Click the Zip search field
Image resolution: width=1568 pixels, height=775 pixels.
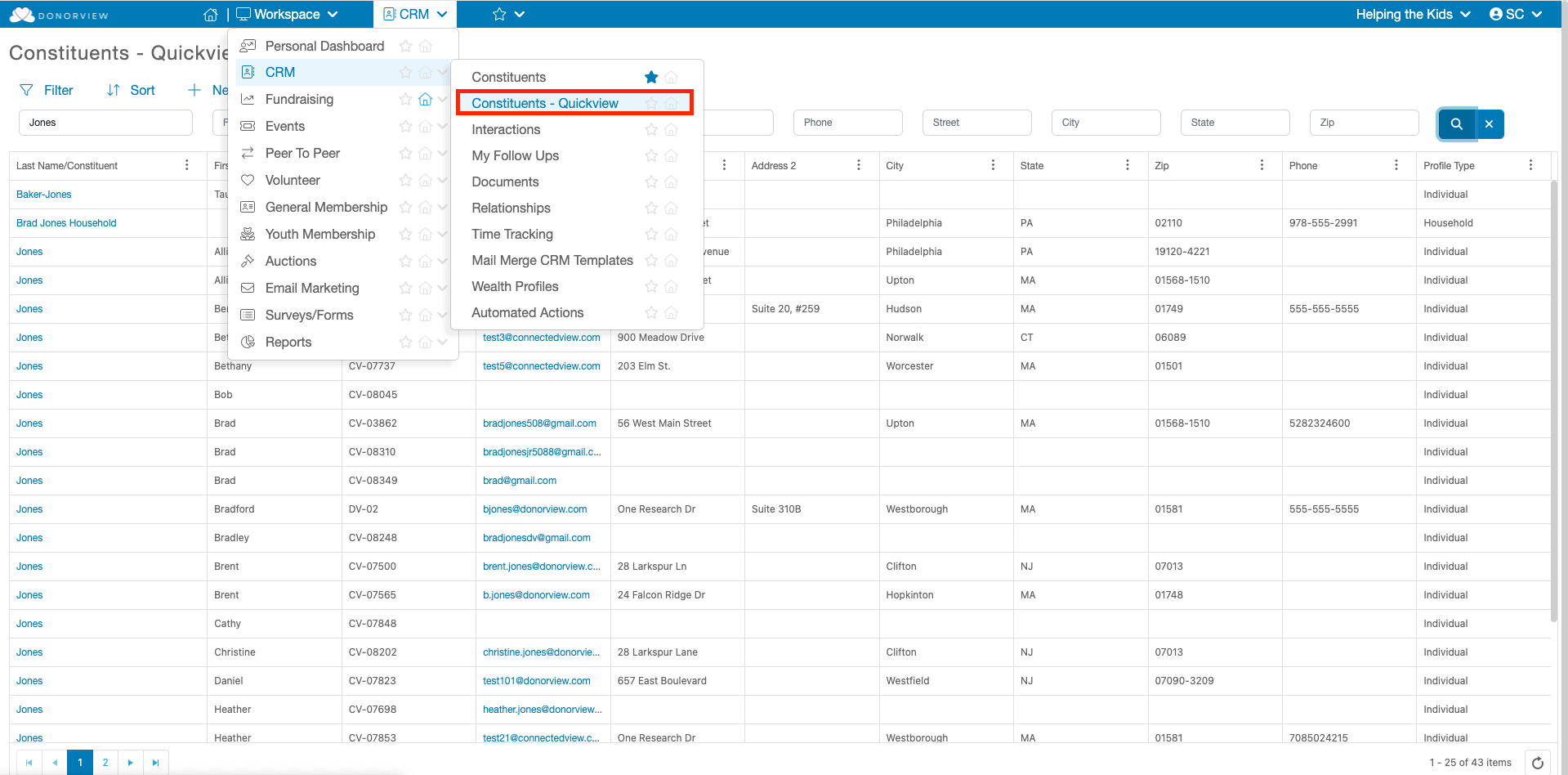pos(1365,123)
